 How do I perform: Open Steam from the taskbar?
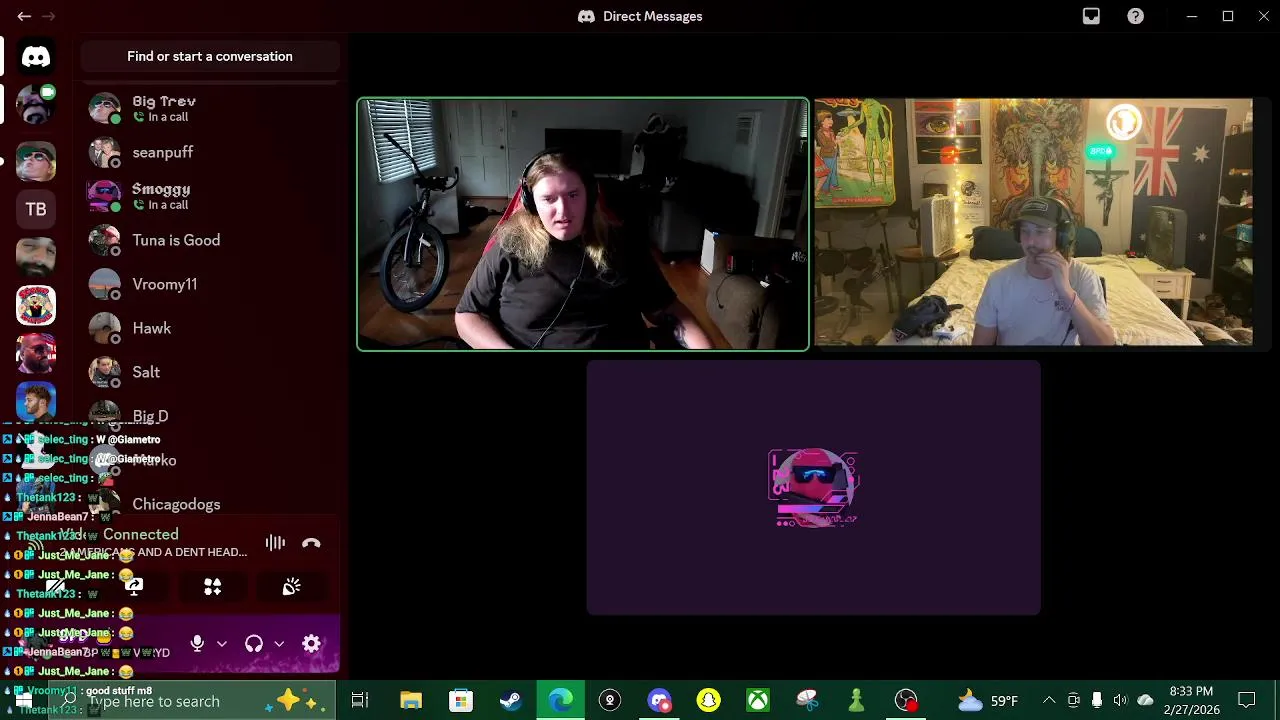coord(510,701)
